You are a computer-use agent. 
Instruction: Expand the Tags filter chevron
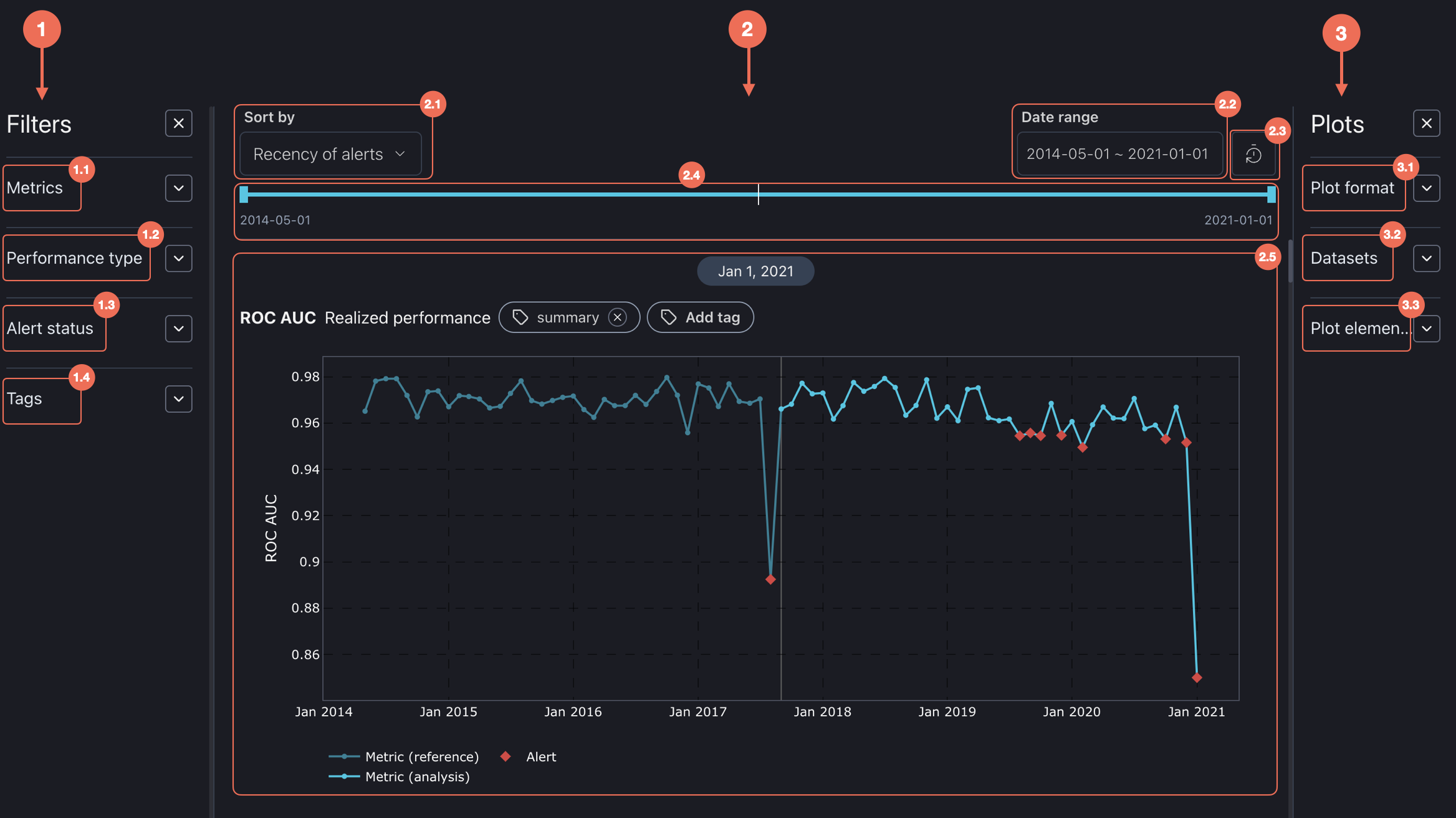tap(178, 399)
